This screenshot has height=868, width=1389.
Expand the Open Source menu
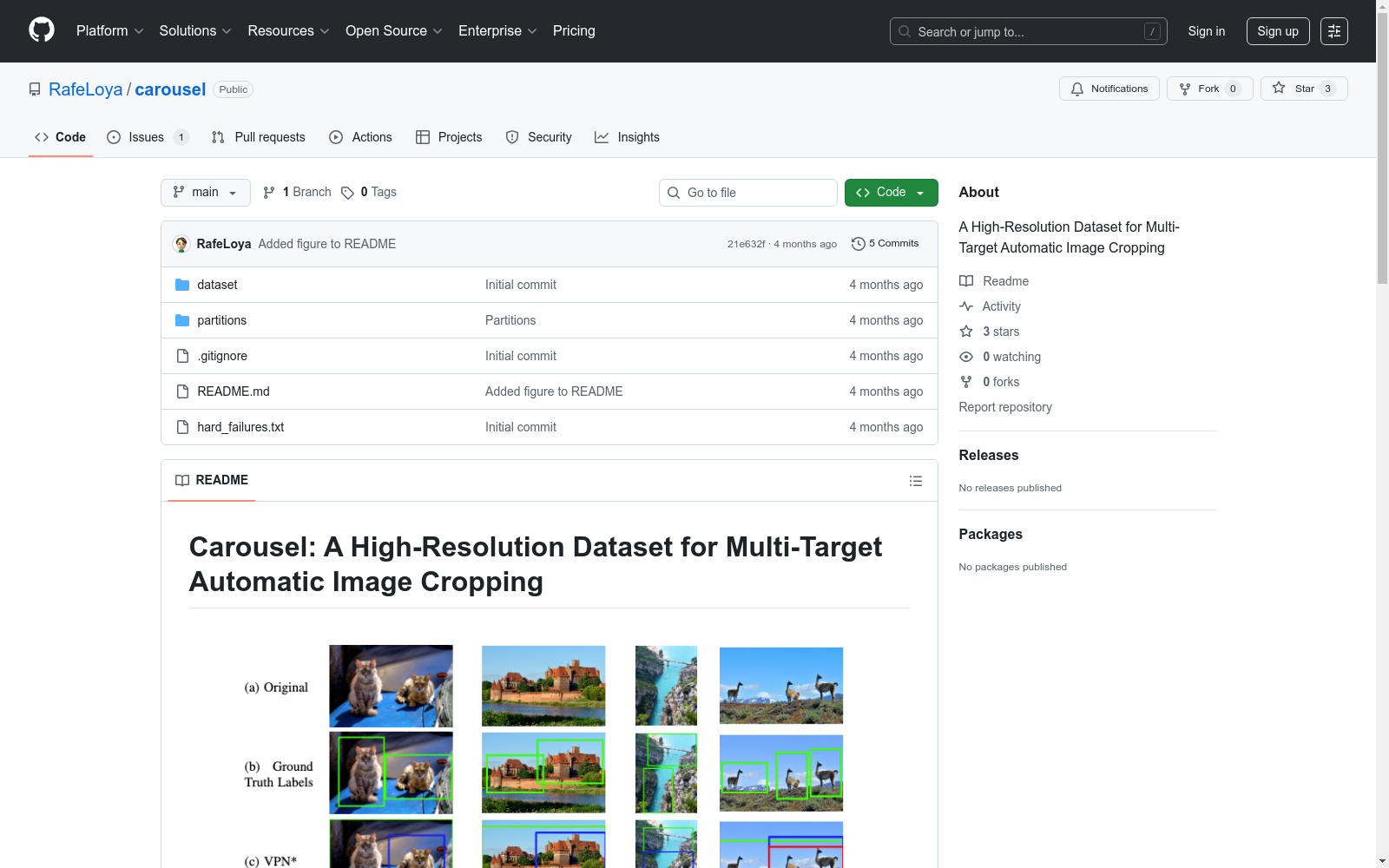(394, 31)
